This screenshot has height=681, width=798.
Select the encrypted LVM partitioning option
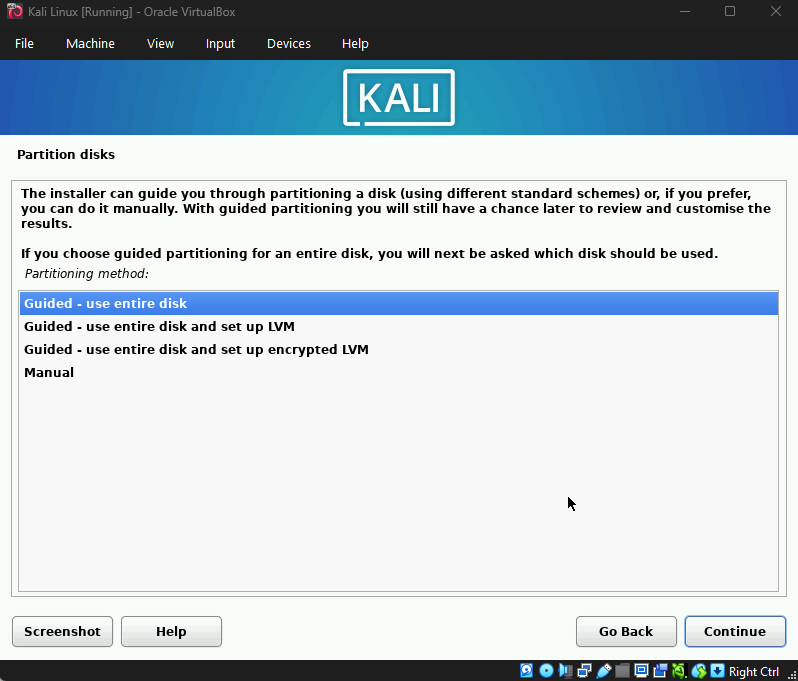point(196,350)
